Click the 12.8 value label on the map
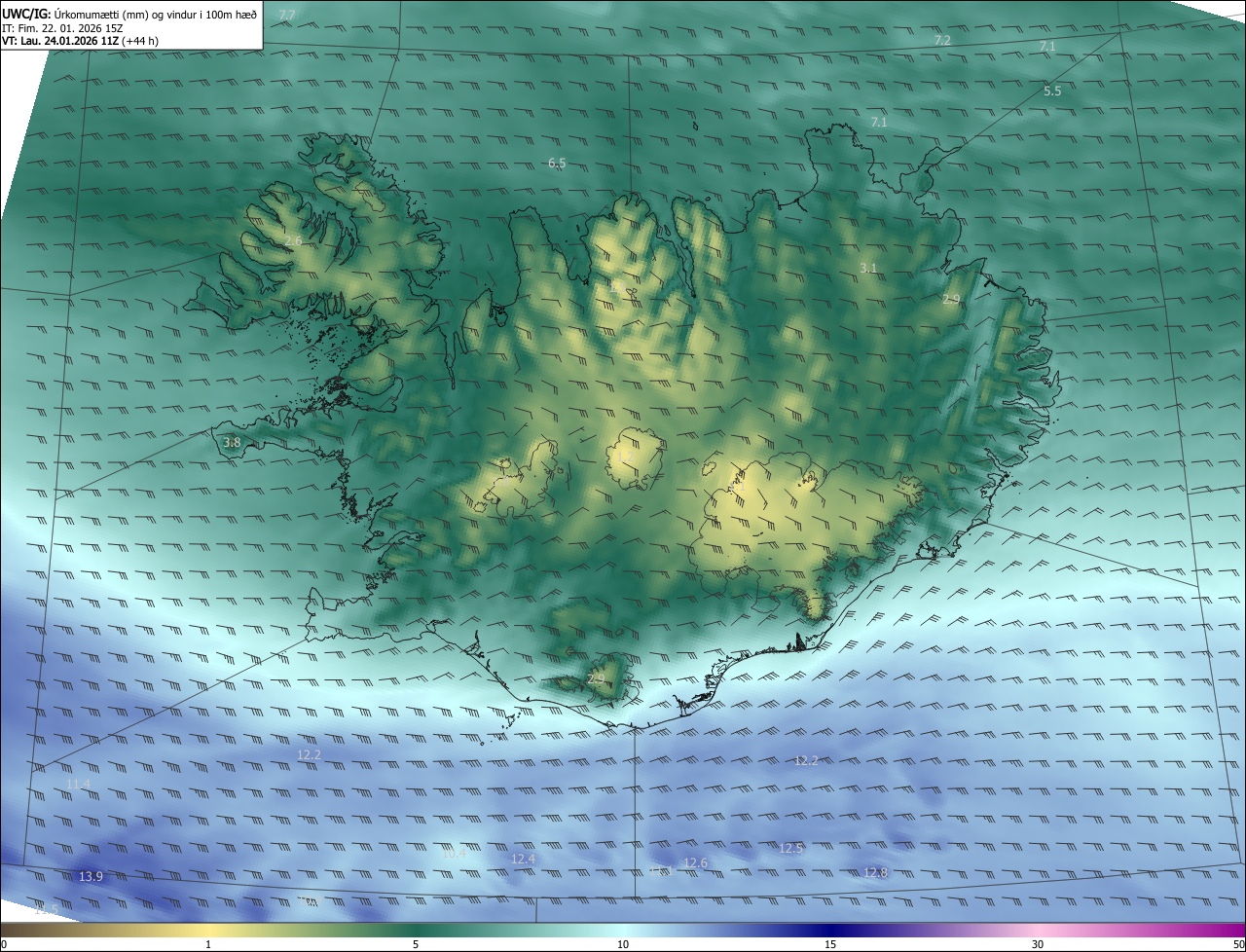Screen dimensions: 1246x952 (x=876, y=872)
